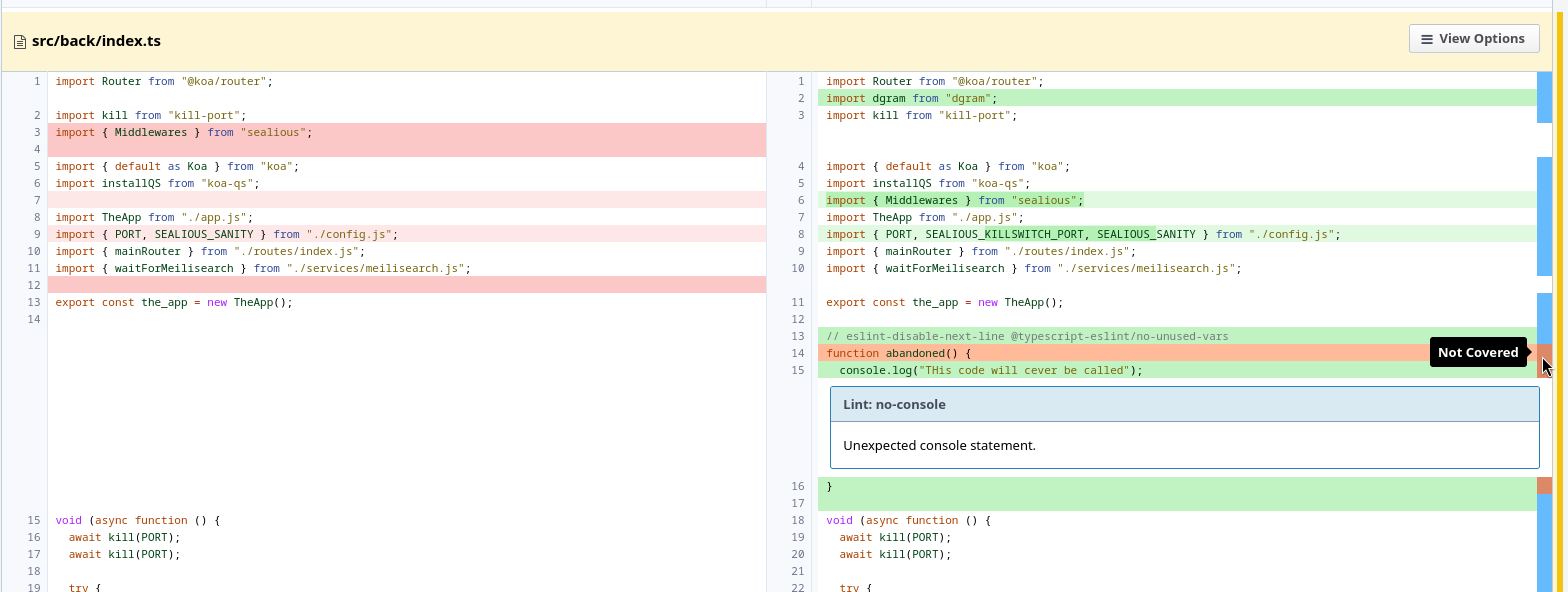Click "export const the_app" line in new-file pane

1177,302
